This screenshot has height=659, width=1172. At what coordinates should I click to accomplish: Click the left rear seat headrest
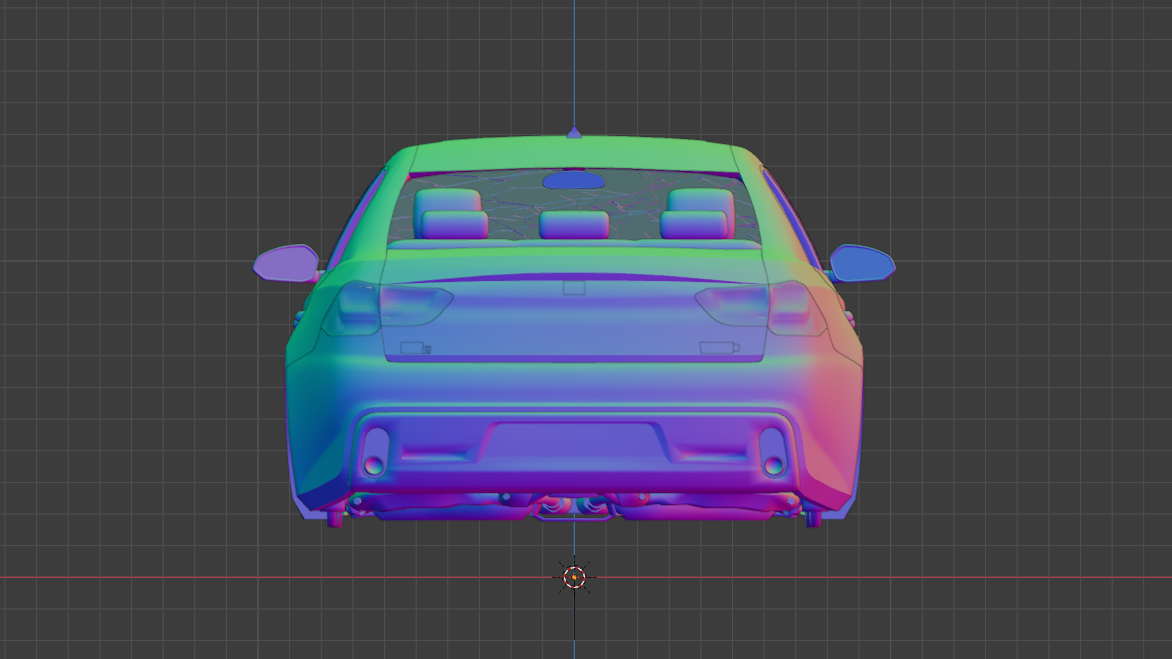tap(454, 225)
